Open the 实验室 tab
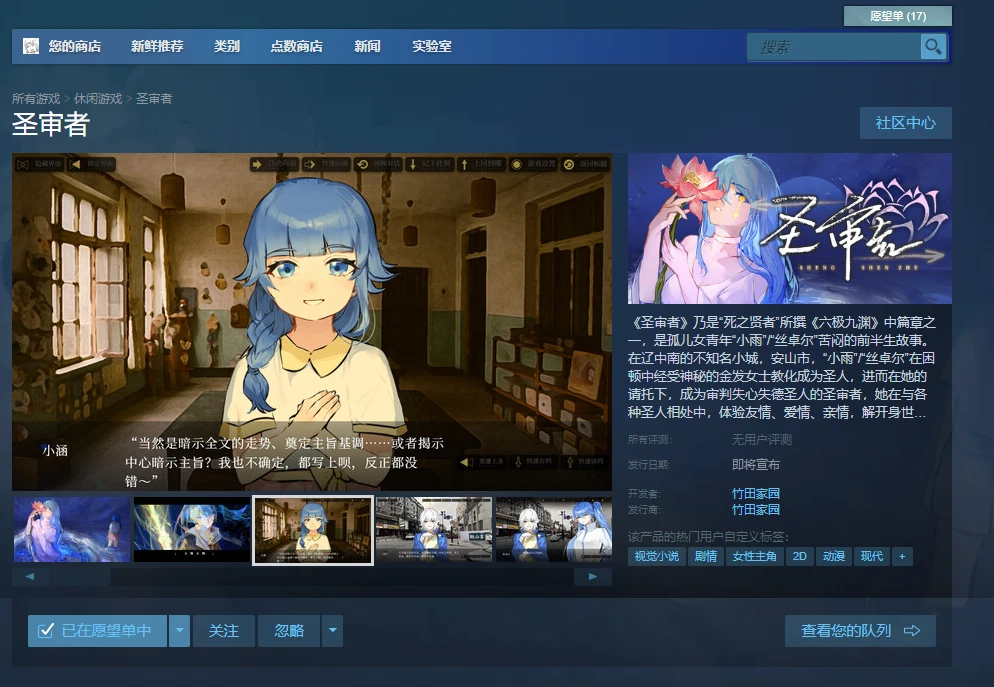The height and width of the screenshot is (687, 994). [432, 46]
